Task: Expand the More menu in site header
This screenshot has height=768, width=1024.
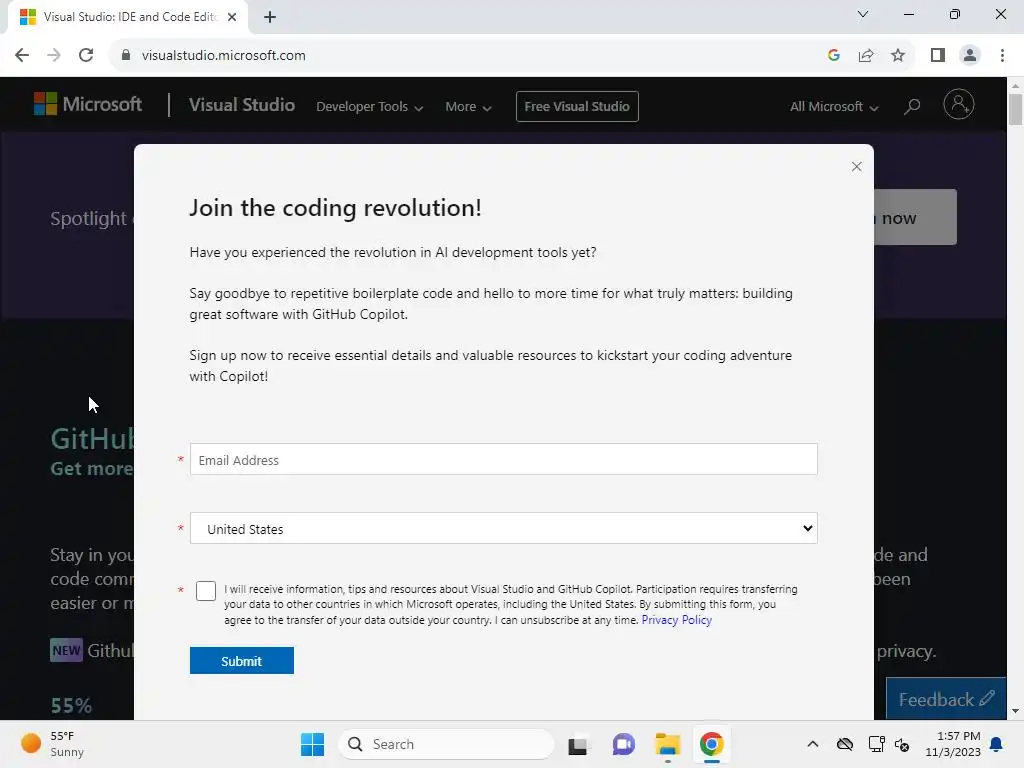Action: click(468, 106)
